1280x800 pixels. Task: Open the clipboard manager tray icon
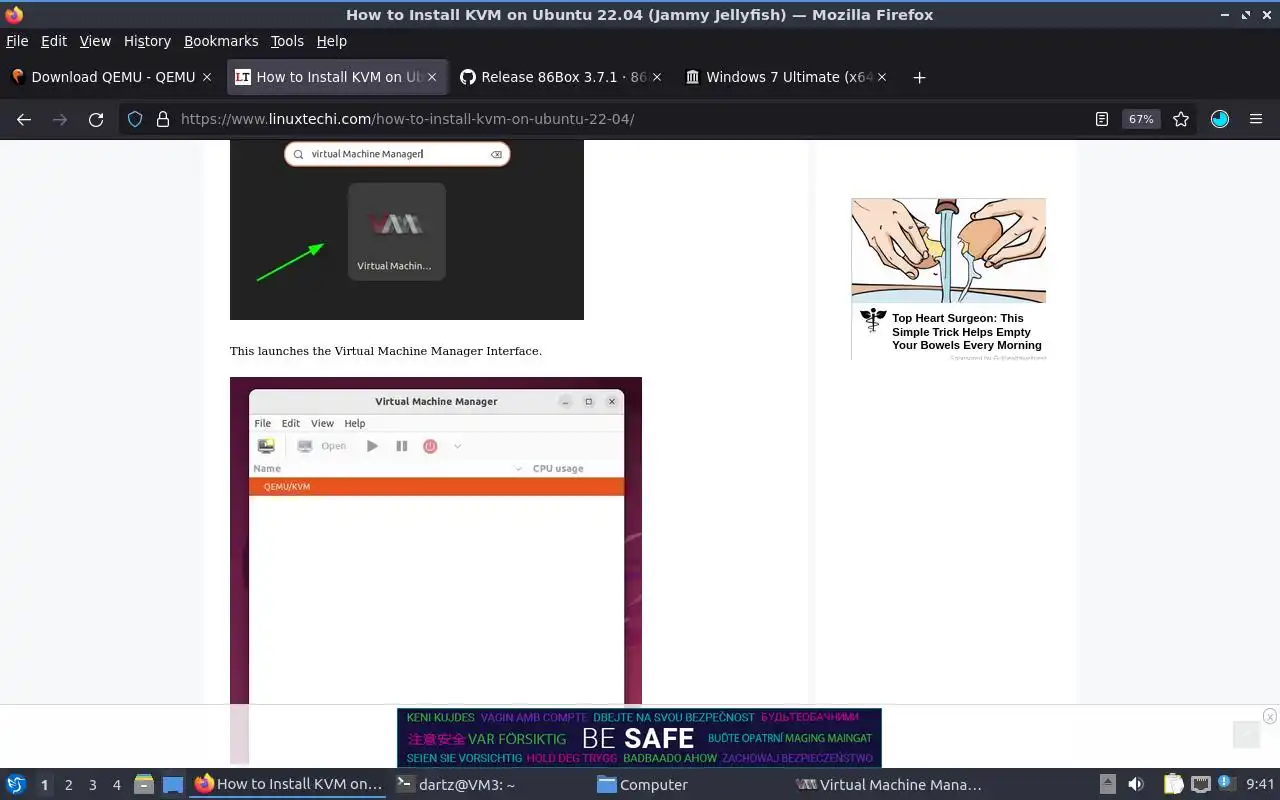click(1174, 785)
